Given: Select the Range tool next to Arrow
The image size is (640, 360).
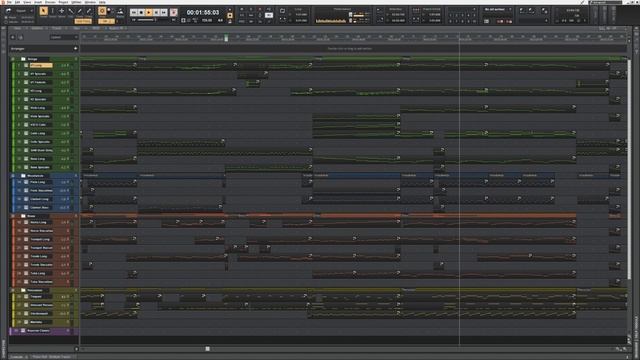Looking at the screenshot, I should (x=52, y=11).
